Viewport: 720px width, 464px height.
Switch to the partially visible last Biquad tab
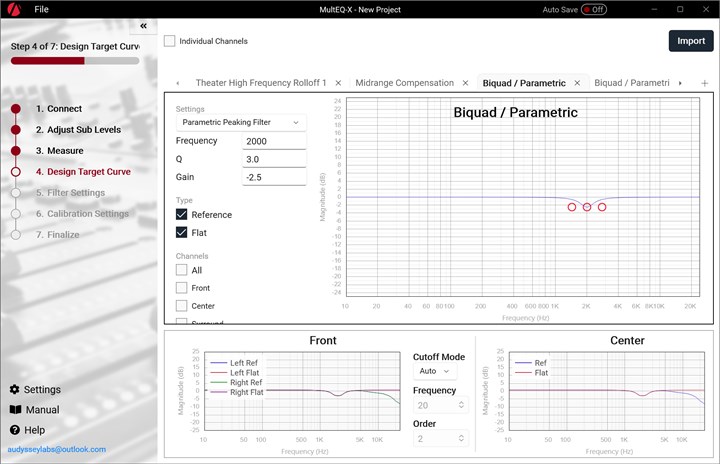[632, 83]
